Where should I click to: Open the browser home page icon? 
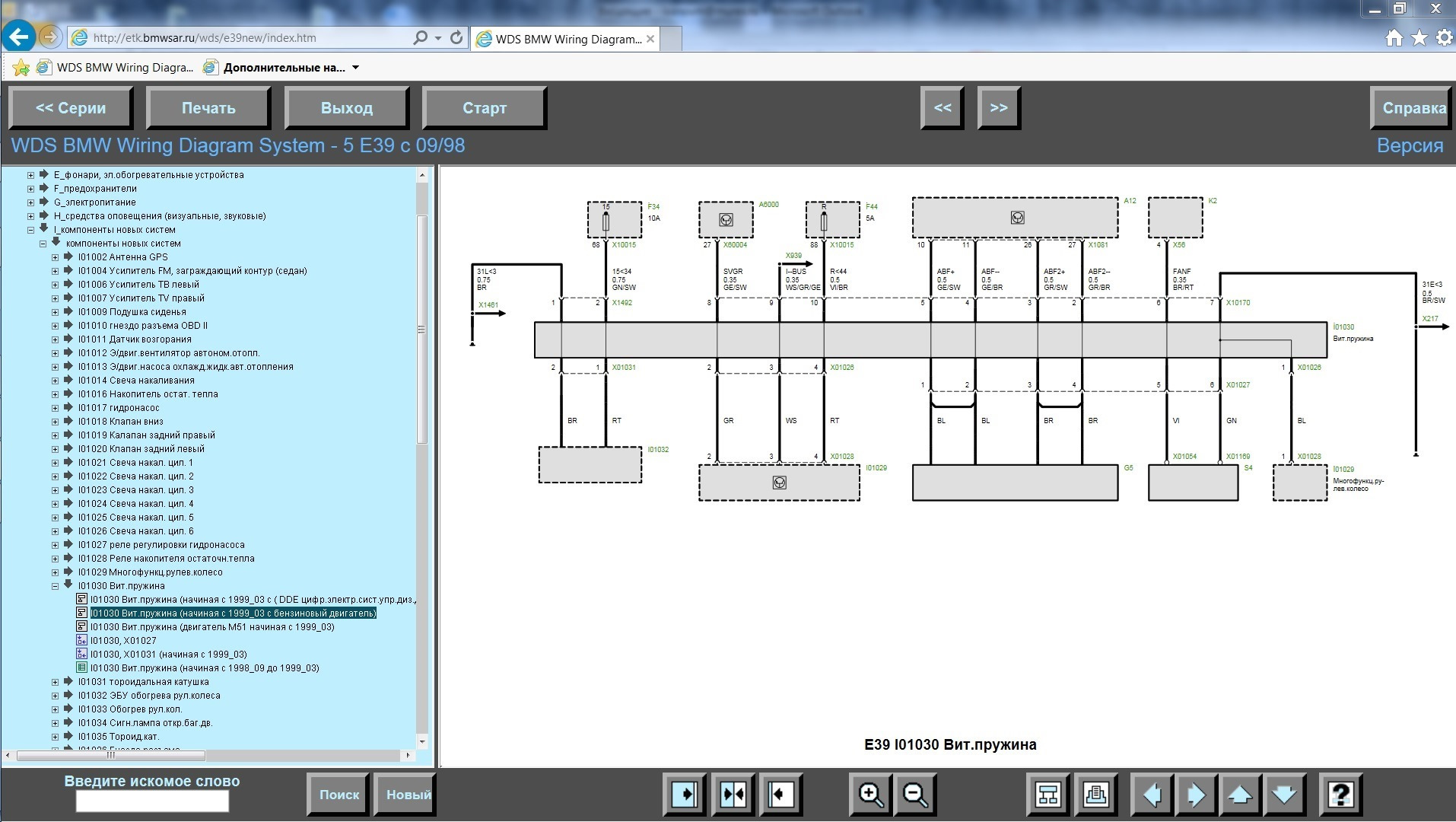1394,38
